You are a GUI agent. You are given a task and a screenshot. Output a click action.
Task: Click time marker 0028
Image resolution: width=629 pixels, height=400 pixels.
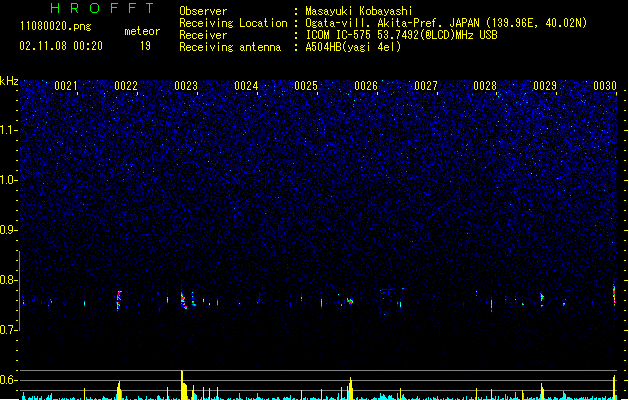pyautogui.click(x=485, y=86)
